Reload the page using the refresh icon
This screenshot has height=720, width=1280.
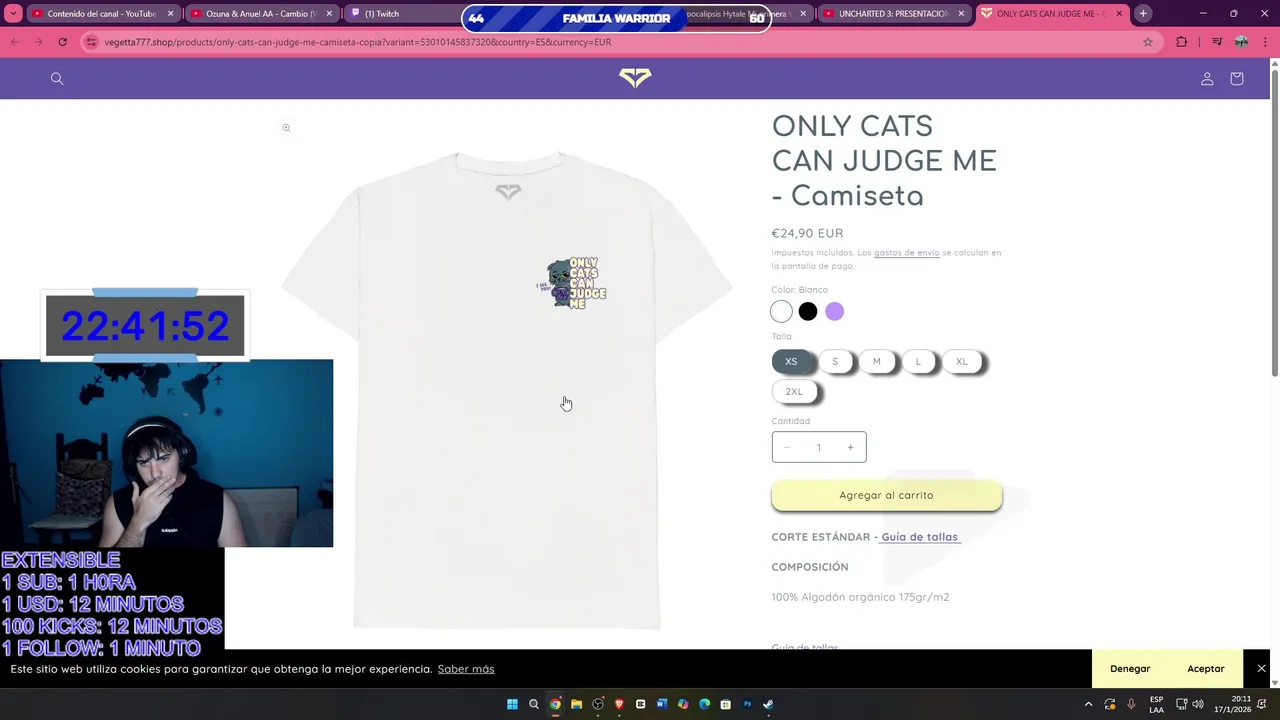point(62,42)
